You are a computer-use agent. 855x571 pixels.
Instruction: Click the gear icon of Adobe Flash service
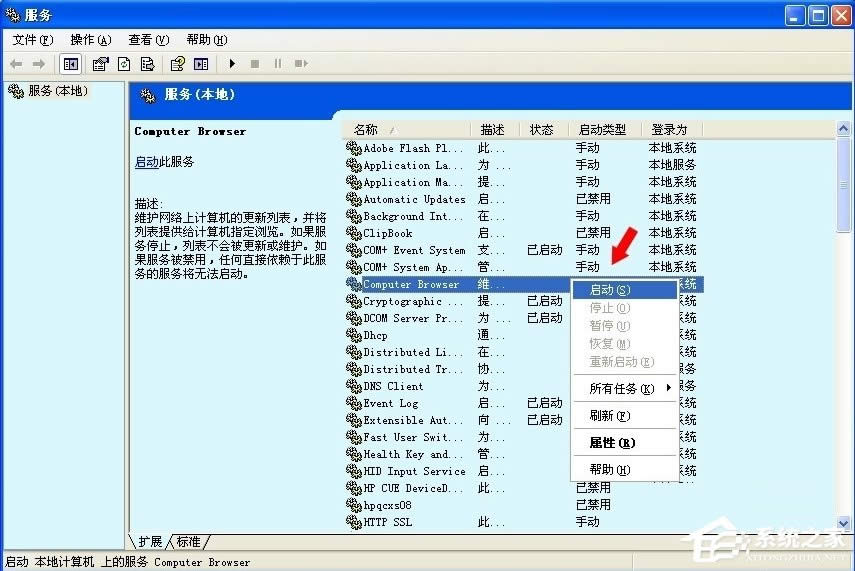(x=354, y=148)
